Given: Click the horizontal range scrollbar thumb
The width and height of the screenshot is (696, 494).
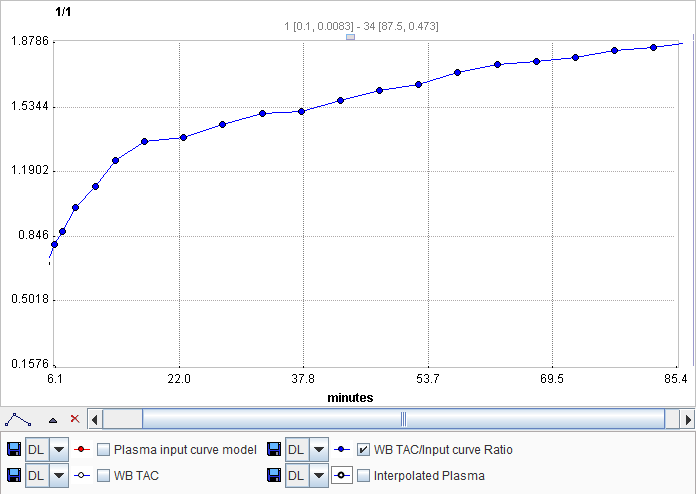Looking at the screenshot, I should (x=403, y=419).
